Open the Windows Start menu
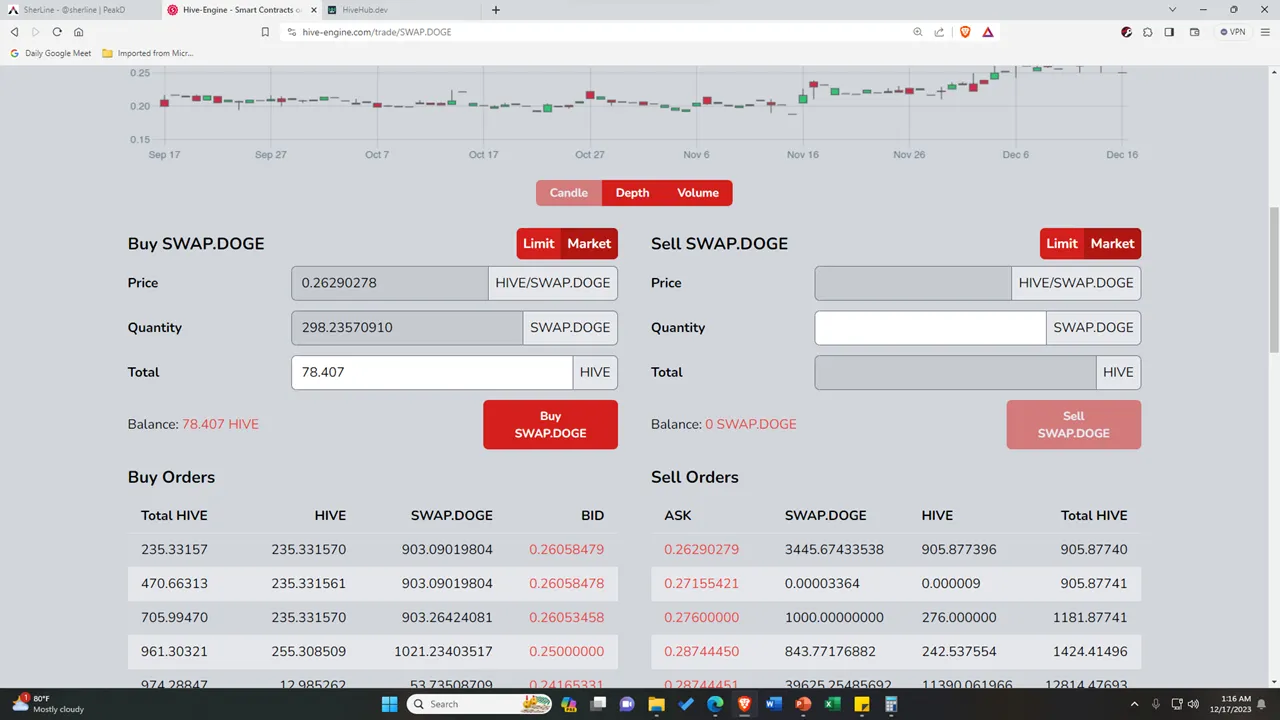This screenshot has height=720, width=1280. 389,704
